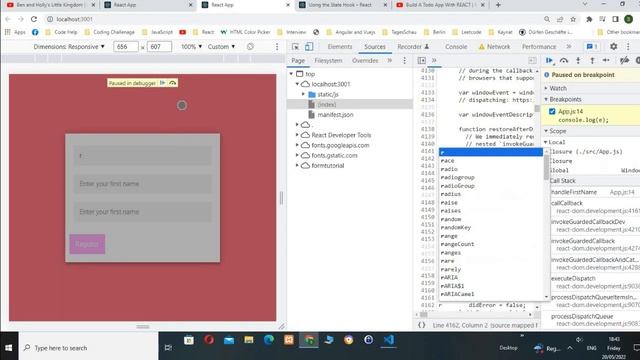This screenshot has height=360, width=640.
Task: Open the Leetcode bookmark folder
Action: (467, 32)
